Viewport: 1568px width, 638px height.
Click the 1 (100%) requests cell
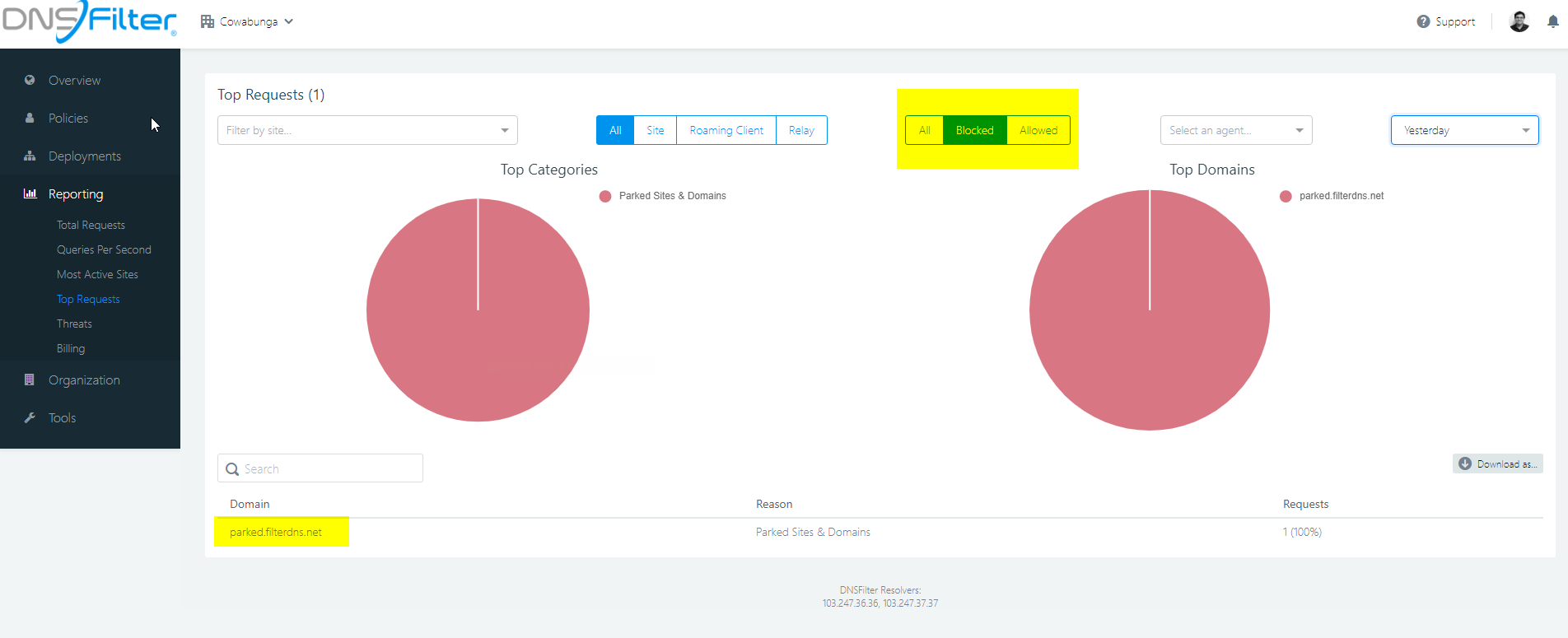pos(1302,533)
